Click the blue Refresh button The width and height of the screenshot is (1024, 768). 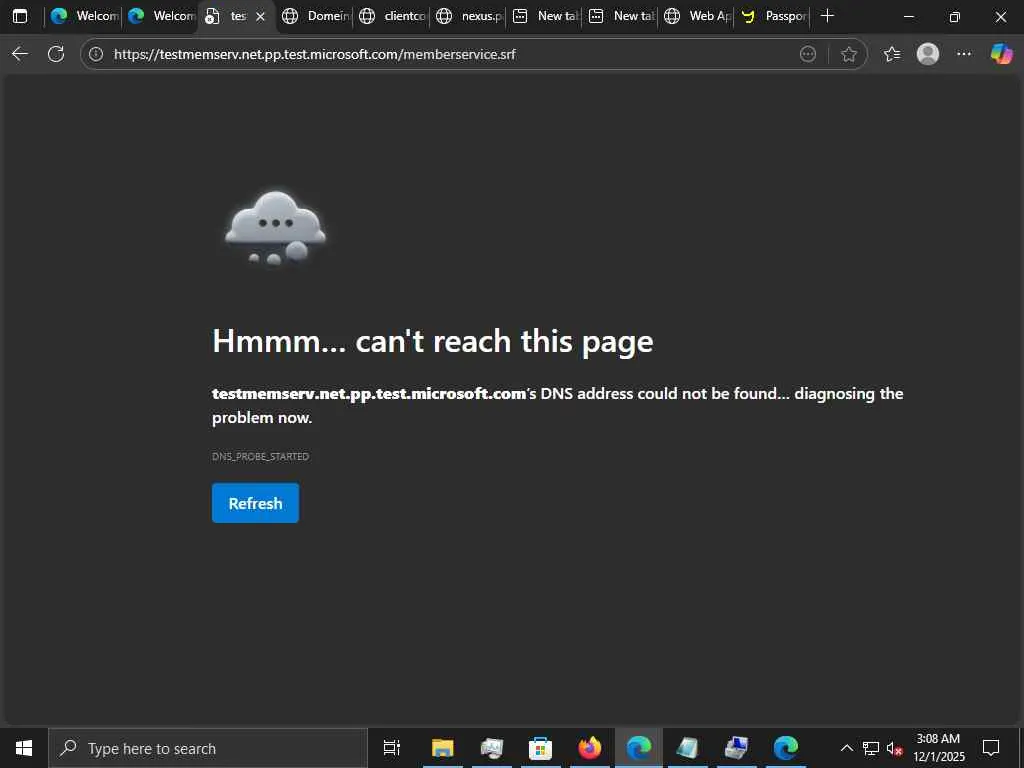[255, 503]
